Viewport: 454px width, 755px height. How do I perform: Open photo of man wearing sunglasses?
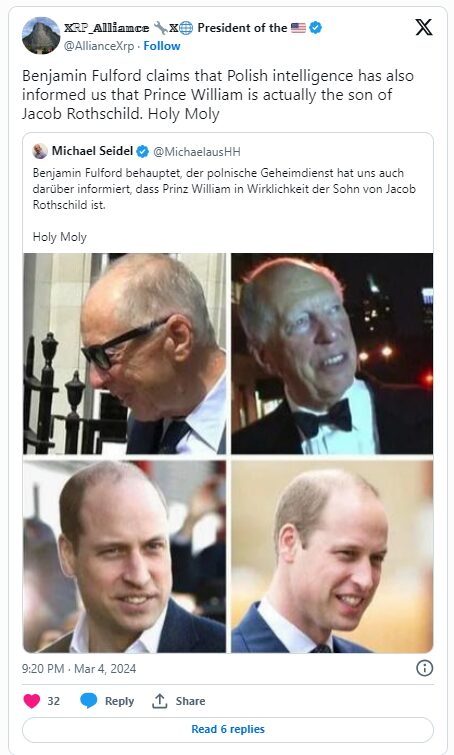[124, 353]
